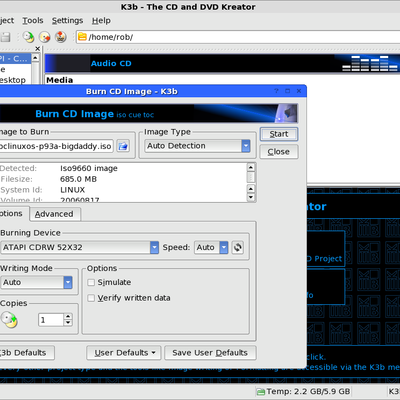Increase the number of copies
Screen dimensions: 400x400
[68, 317]
